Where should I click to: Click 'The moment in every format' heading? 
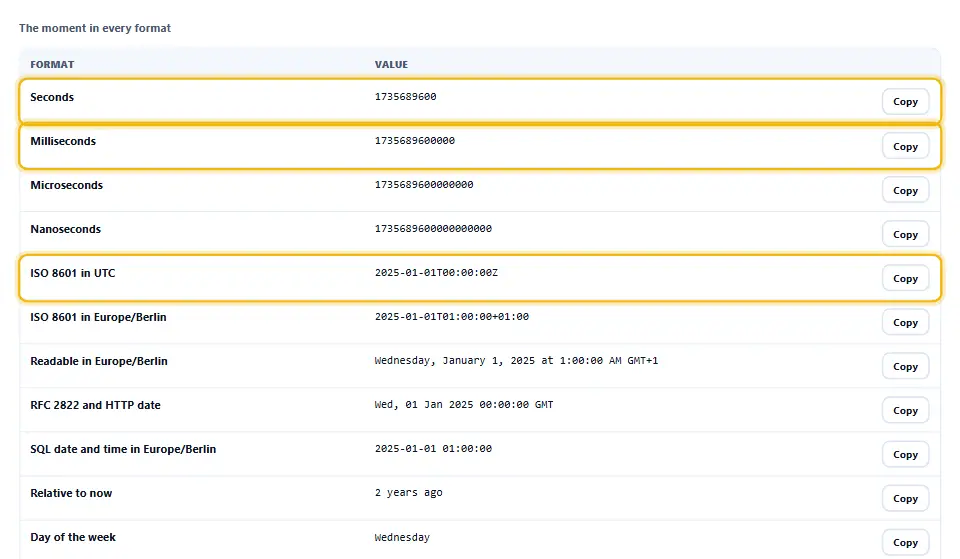[95, 28]
